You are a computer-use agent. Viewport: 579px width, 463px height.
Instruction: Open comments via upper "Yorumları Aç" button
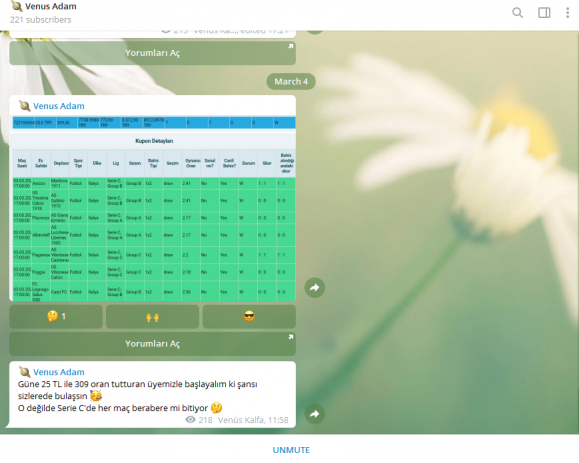pos(153,53)
